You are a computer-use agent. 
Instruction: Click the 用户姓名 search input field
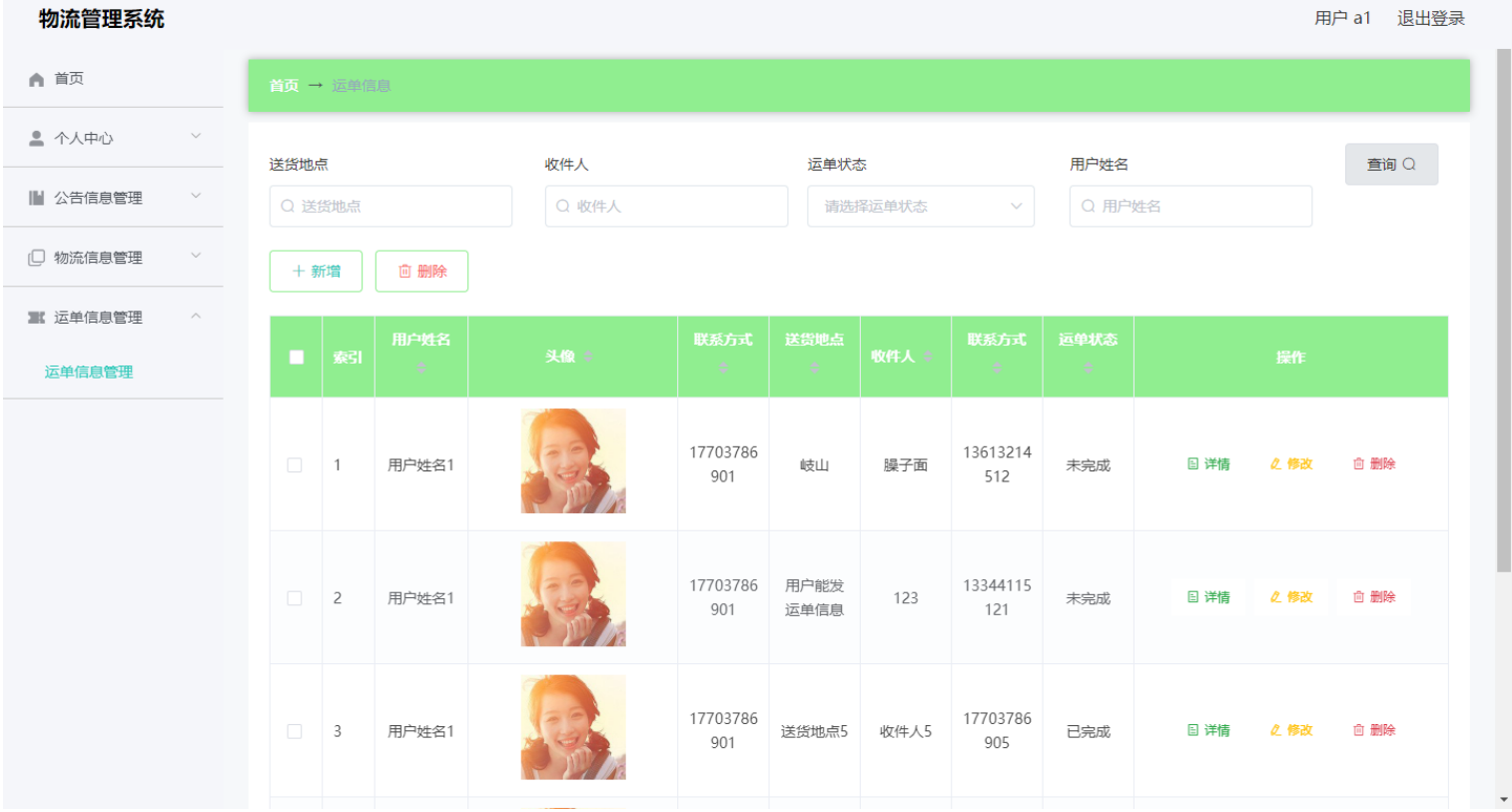point(1190,207)
